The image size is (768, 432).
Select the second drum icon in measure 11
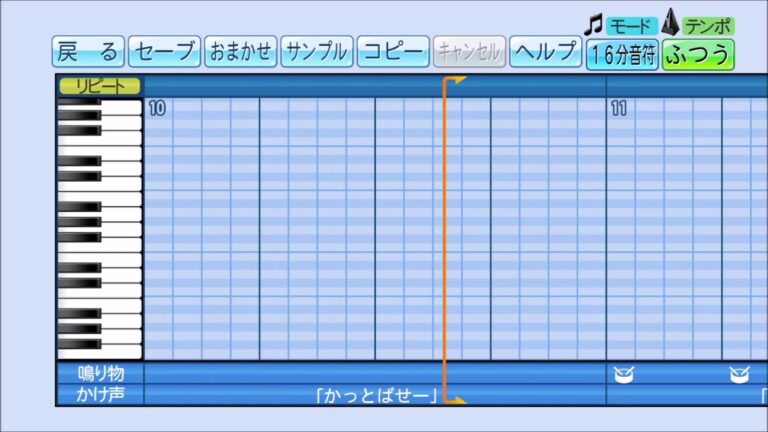pos(739,374)
